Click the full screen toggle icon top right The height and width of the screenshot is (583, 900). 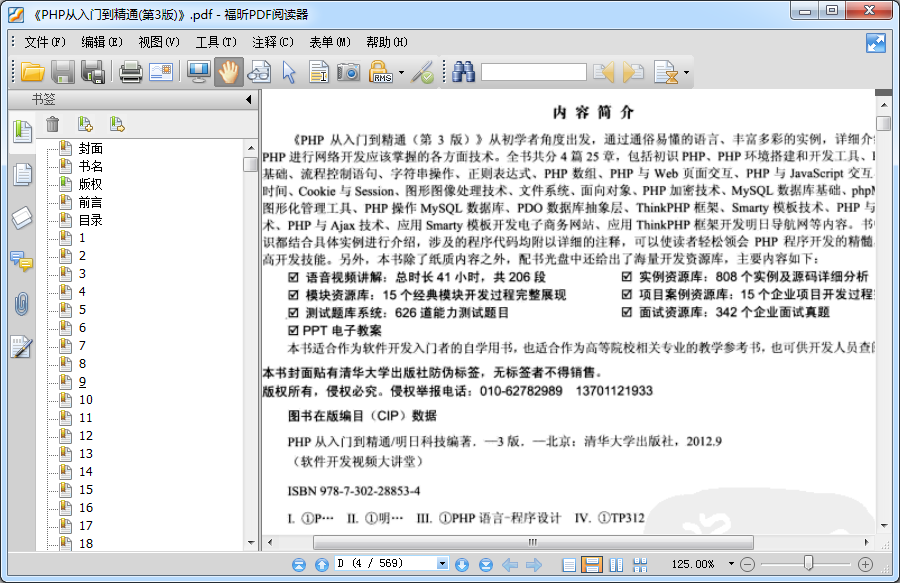coord(876,43)
